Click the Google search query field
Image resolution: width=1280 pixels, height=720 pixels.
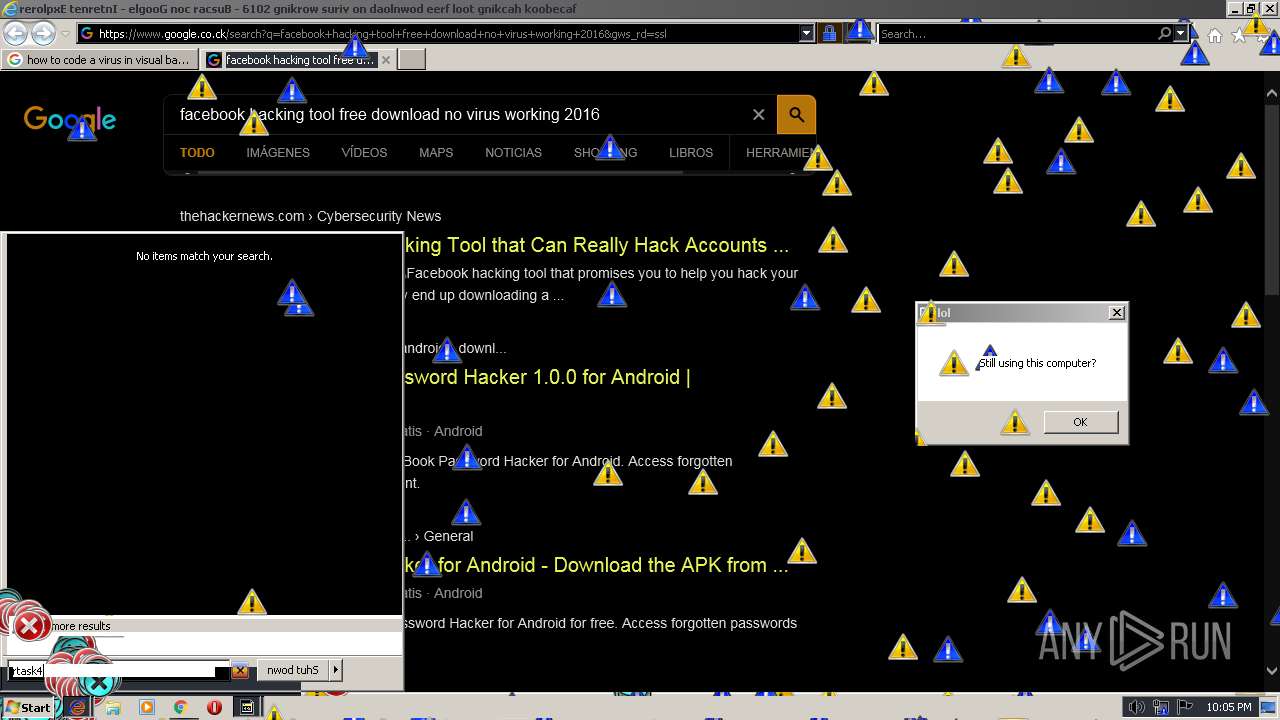pos(460,115)
